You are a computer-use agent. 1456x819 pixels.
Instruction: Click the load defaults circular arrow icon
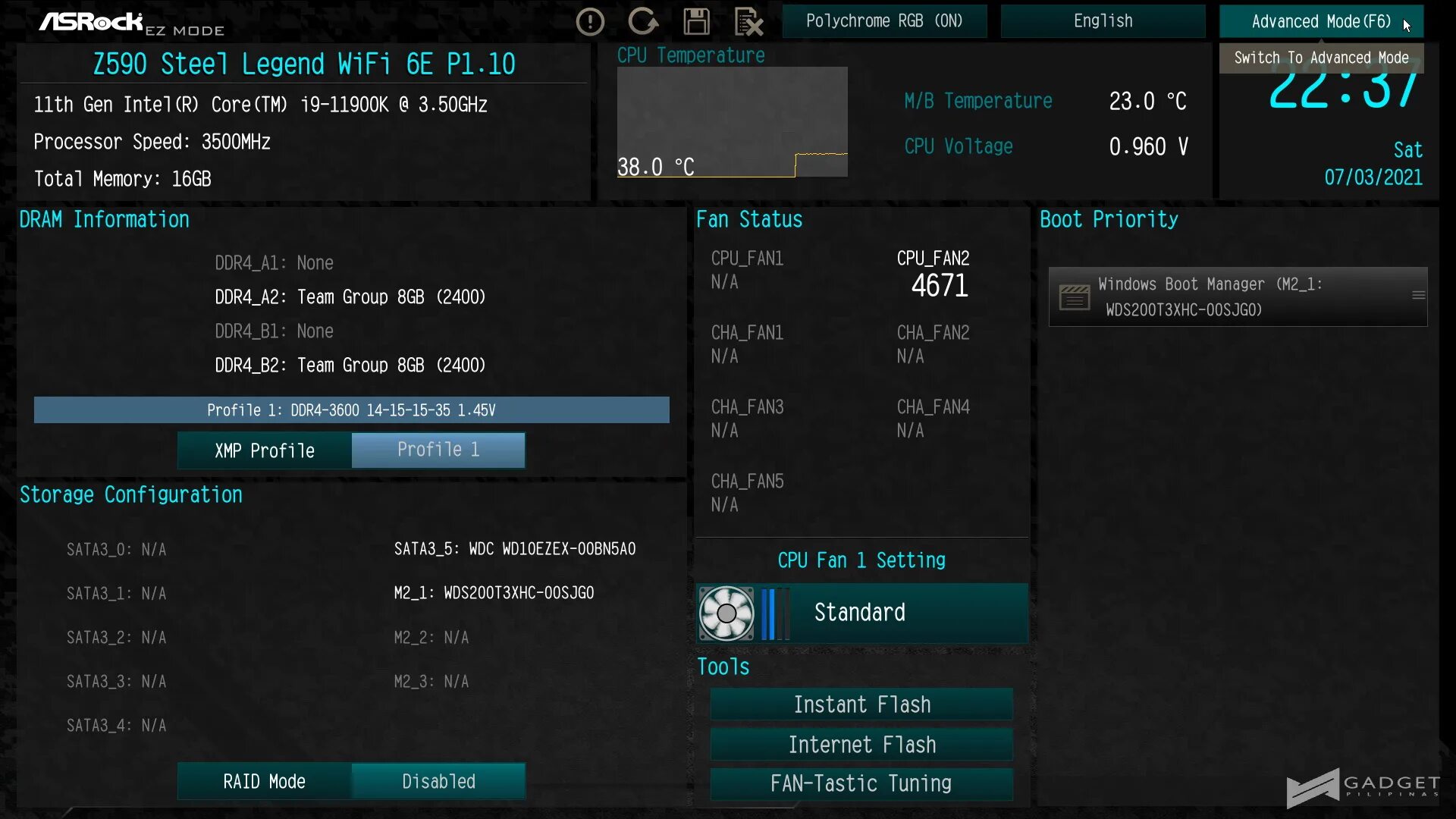pyautogui.click(x=643, y=21)
